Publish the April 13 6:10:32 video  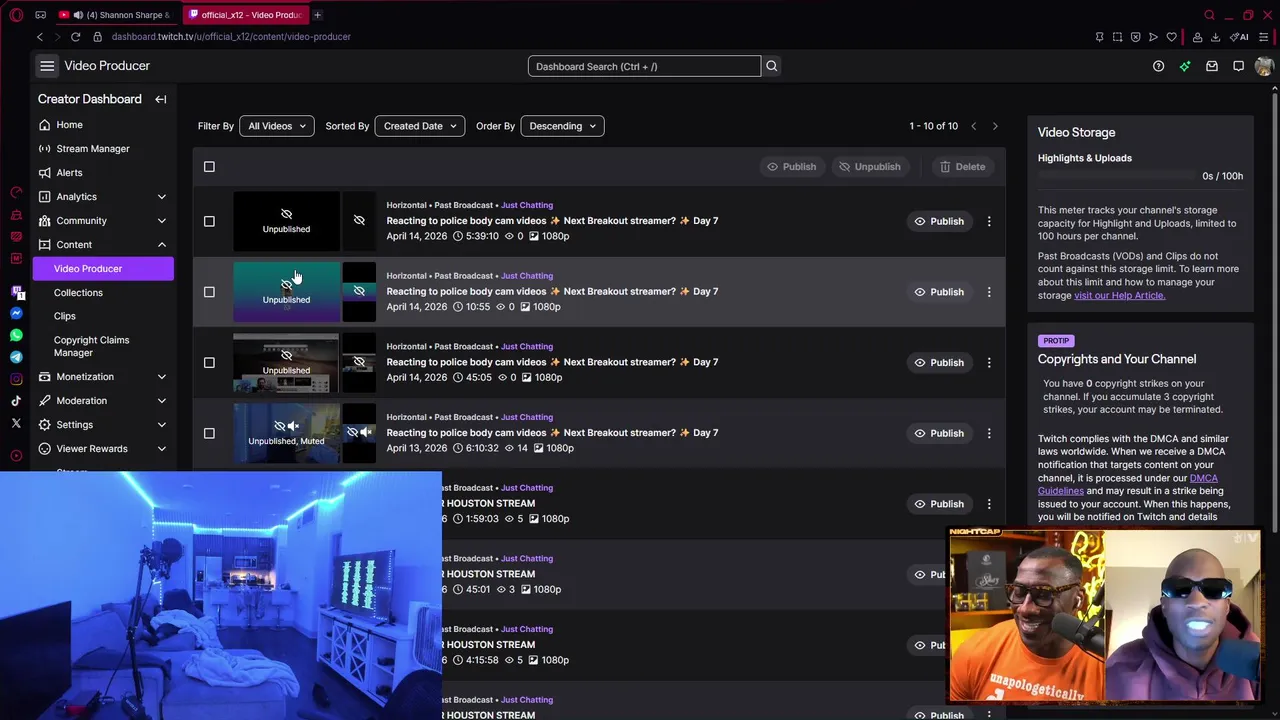pos(939,433)
